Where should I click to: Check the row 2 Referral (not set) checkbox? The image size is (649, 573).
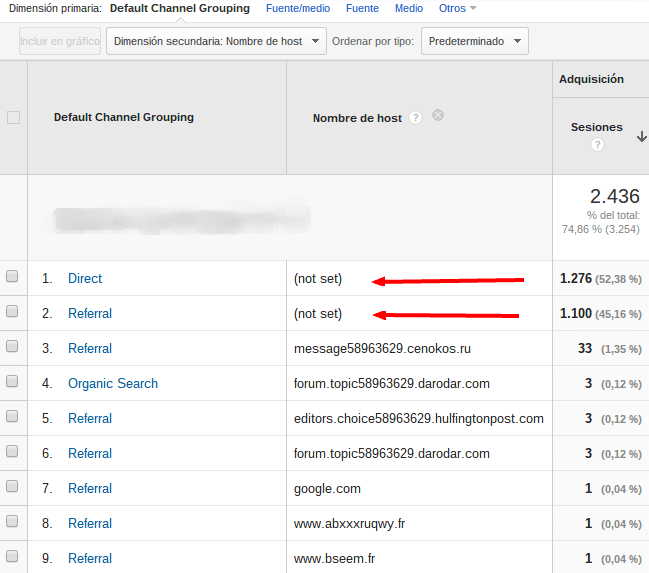tap(12, 311)
